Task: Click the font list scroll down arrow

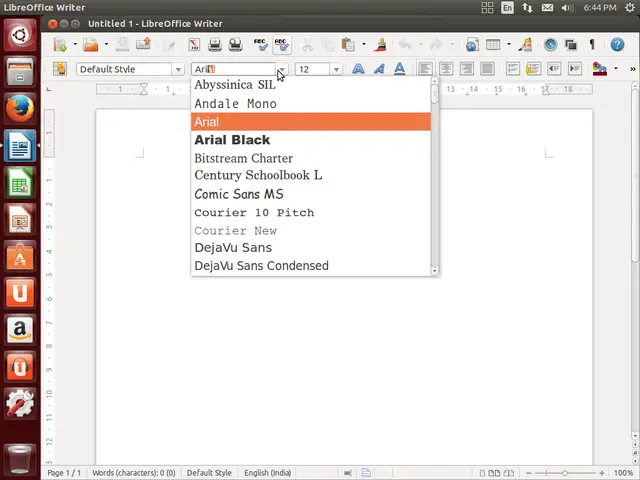Action: click(435, 271)
